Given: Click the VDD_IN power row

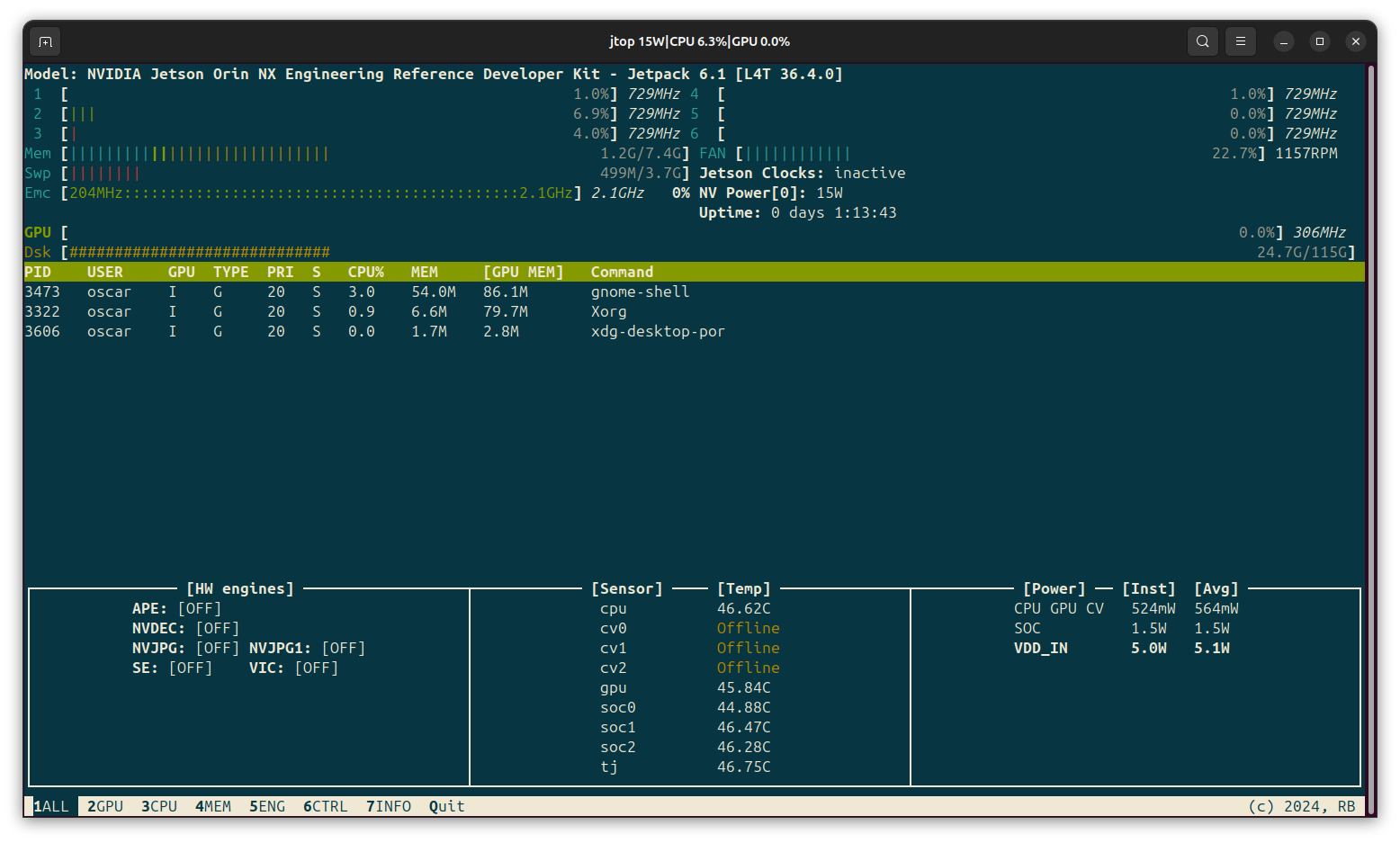Looking at the screenshot, I should coord(1122,648).
